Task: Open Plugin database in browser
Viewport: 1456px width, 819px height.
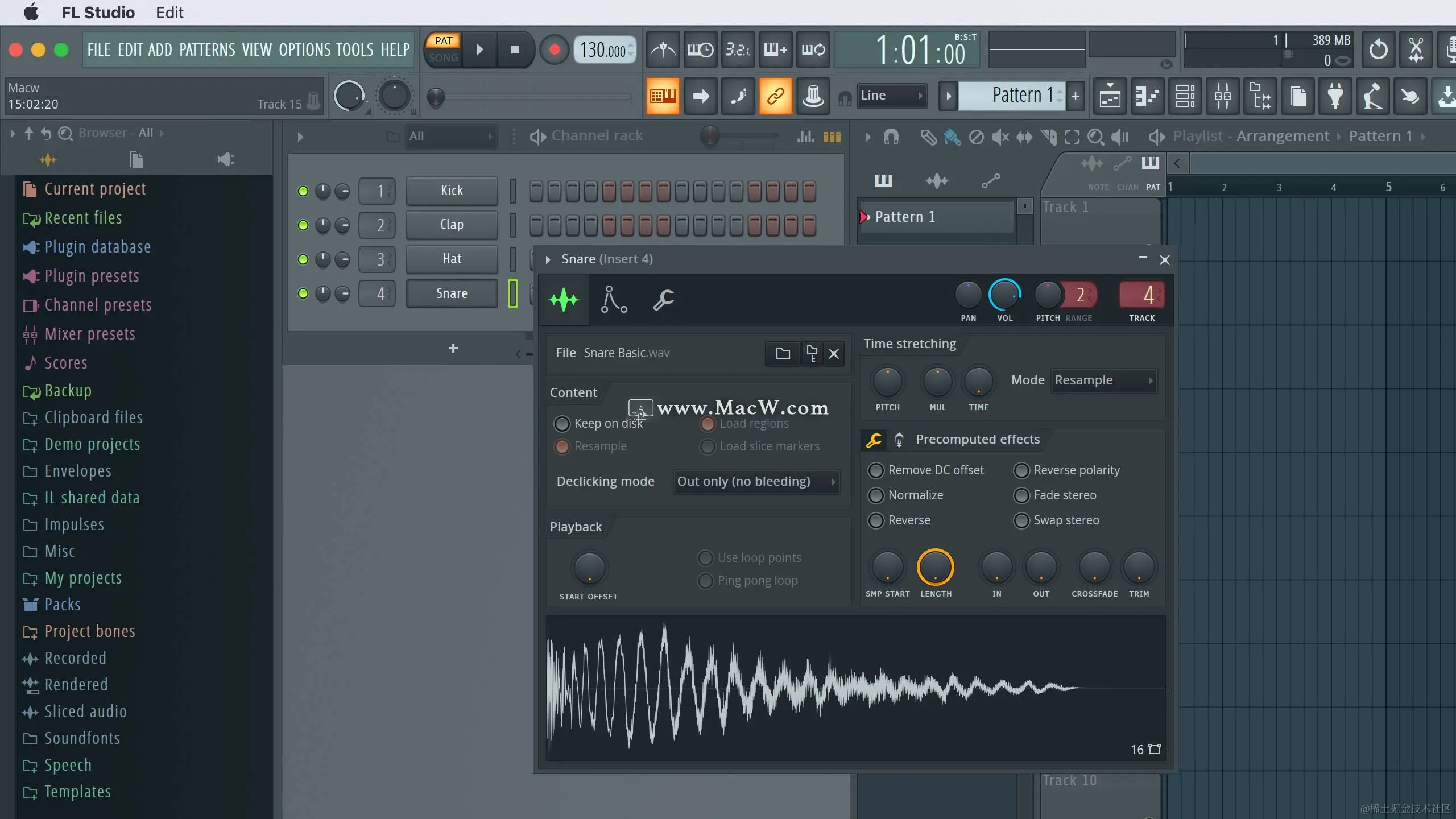Action: [x=86, y=247]
